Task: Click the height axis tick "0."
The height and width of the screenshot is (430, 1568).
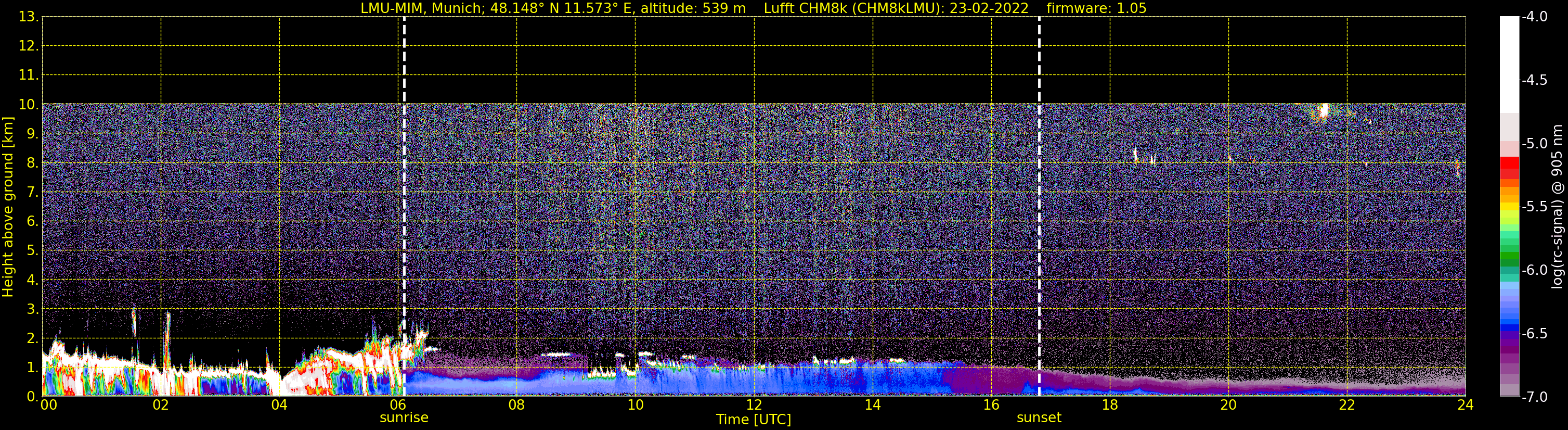Action: pos(33,397)
